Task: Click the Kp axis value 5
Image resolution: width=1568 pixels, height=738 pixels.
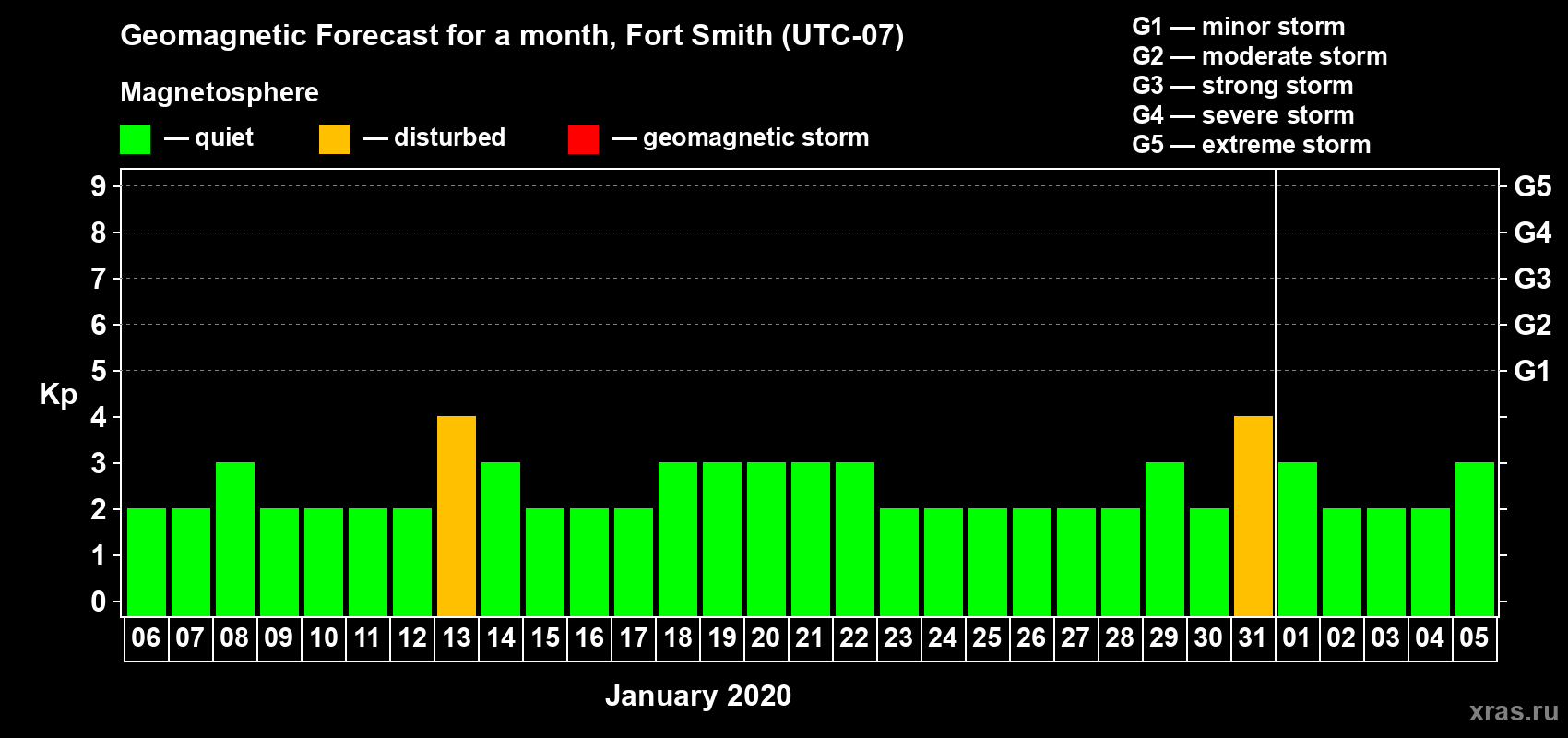Action: point(99,371)
